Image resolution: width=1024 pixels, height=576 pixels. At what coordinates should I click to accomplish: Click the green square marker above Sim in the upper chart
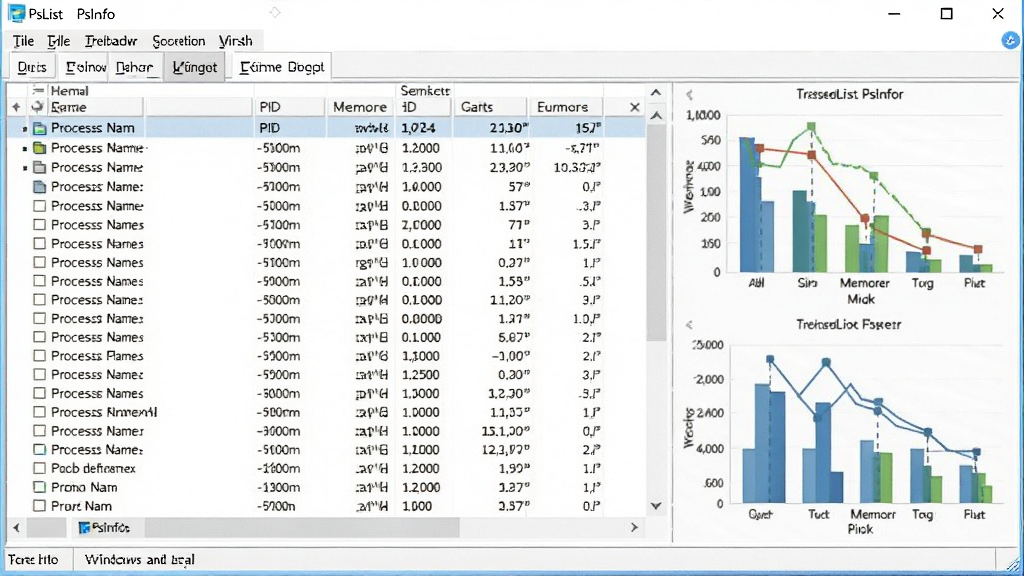(811, 127)
